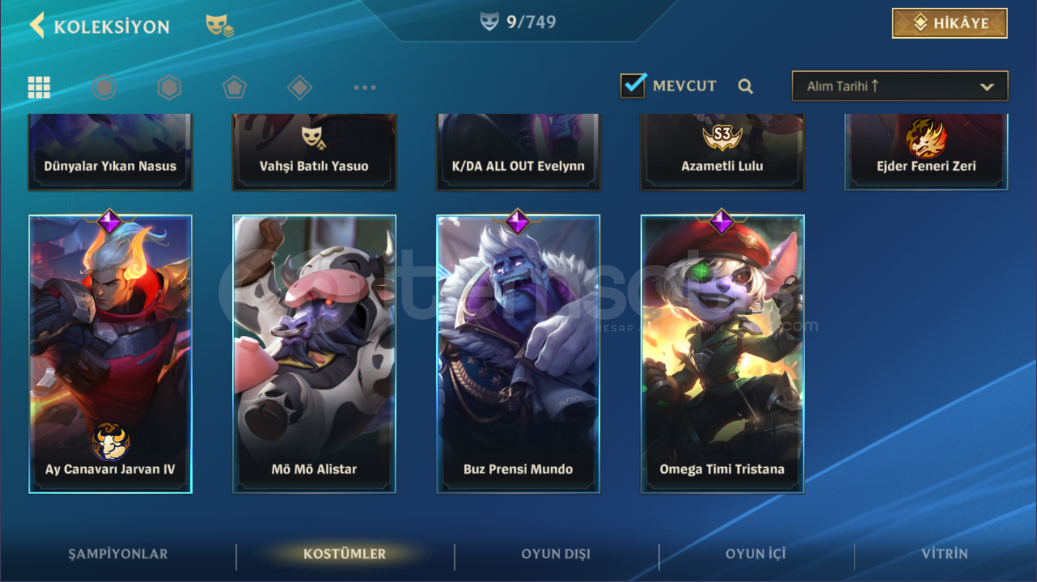Open the Ejder Feneri Zeri skin card
The image size is (1037, 582).
(x=926, y=152)
